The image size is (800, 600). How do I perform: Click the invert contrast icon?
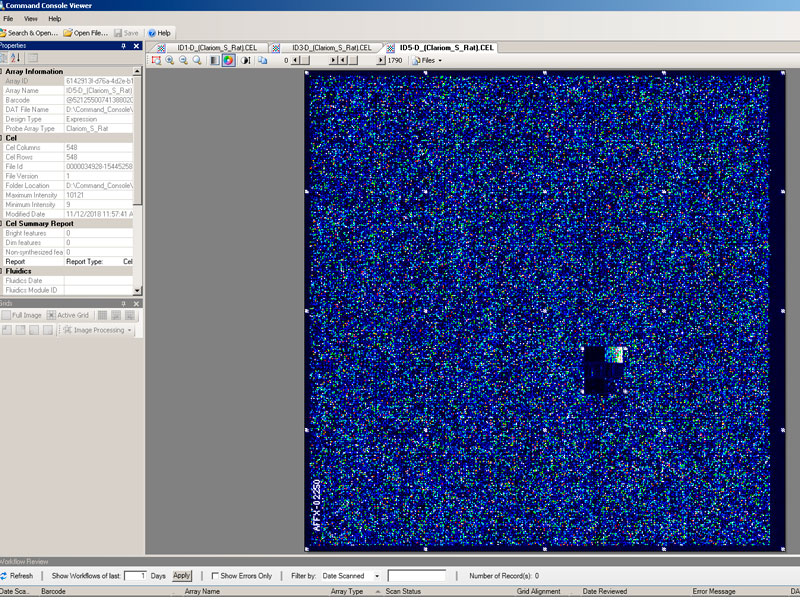[x=245, y=60]
